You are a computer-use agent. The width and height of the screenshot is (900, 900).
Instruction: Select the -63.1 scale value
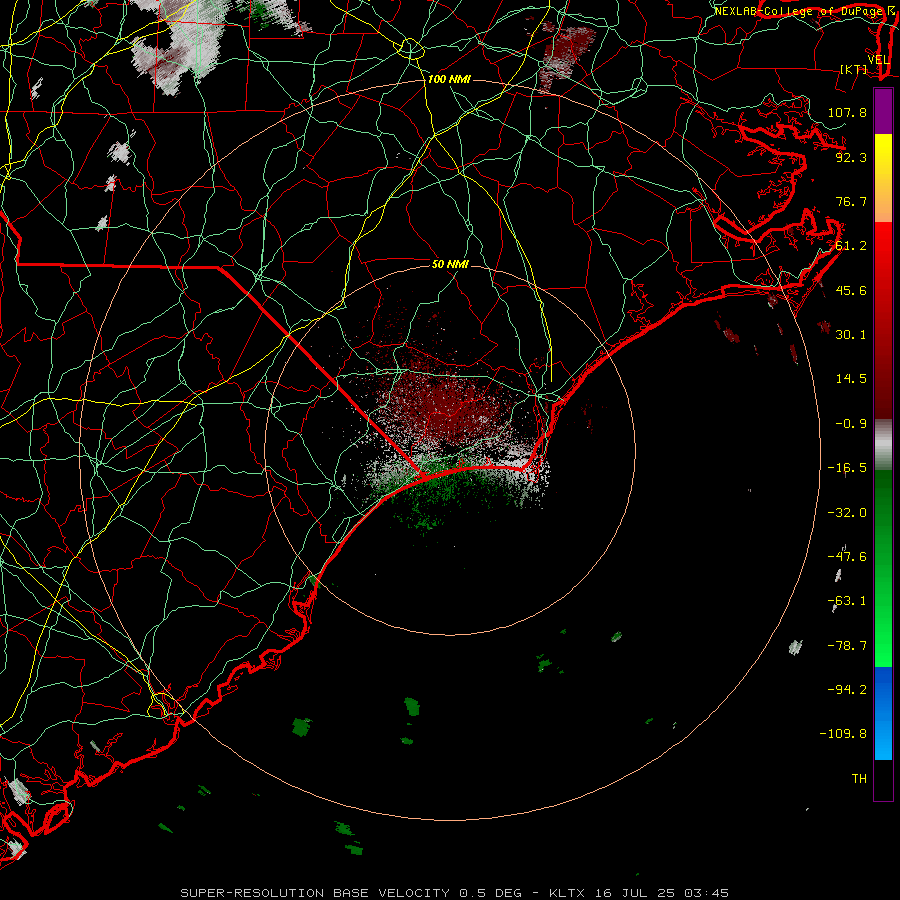click(x=847, y=601)
